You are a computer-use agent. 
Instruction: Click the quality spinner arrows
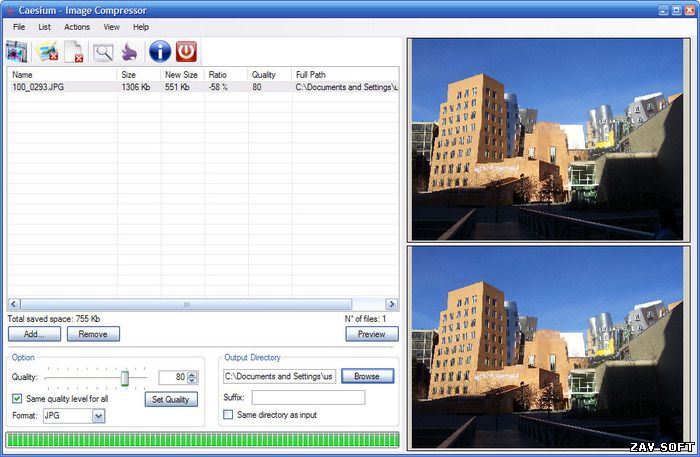[x=192, y=378]
